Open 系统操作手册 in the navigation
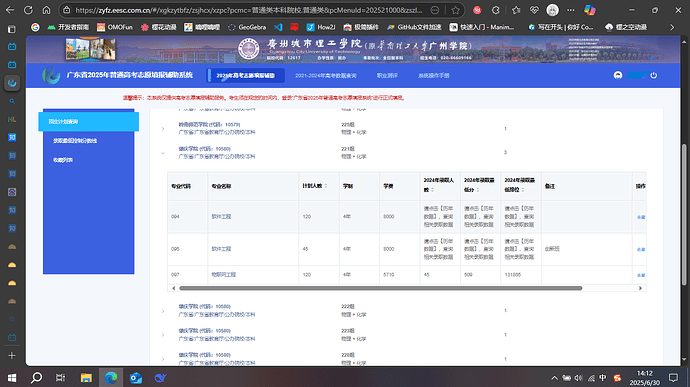Image resolution: width=690 pixels, height=387 pixels. point(433,76)
